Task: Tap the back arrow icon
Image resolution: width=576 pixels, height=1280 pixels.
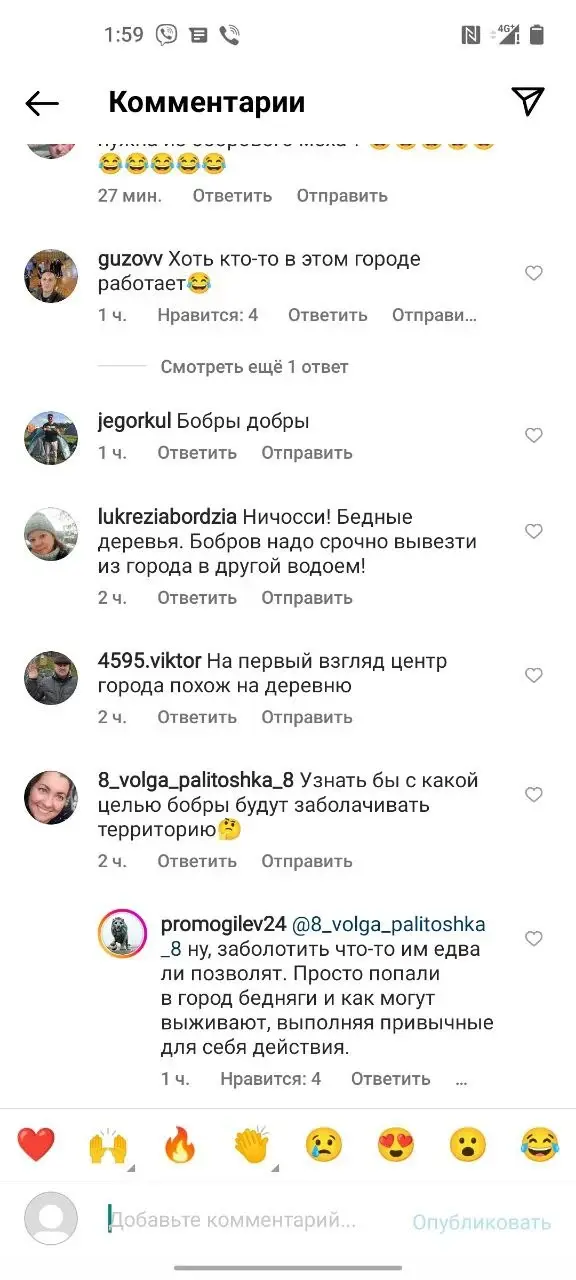Action: (x=42, y=103)
